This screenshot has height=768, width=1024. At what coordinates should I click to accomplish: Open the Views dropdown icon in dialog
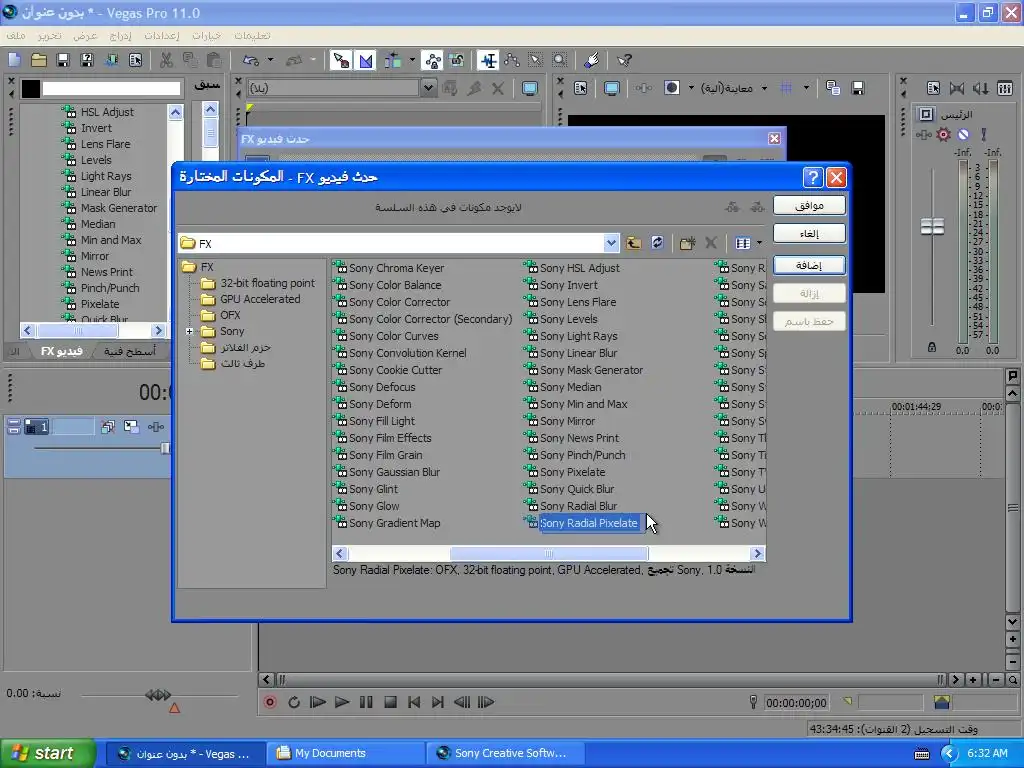(x=748, y=243)
